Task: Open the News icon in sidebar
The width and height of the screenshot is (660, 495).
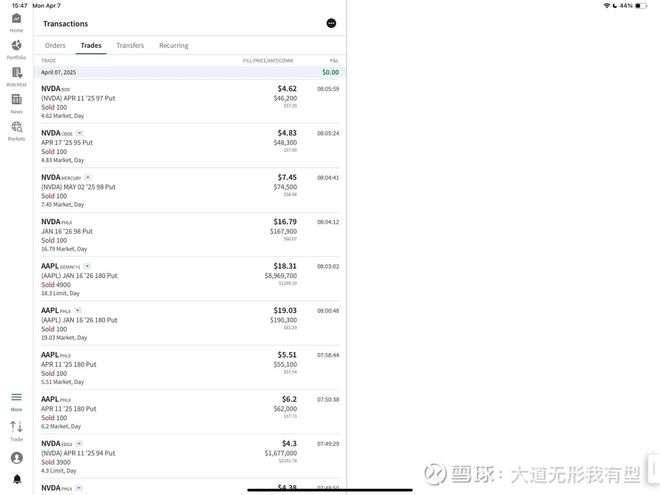Action: coord(16,99)
